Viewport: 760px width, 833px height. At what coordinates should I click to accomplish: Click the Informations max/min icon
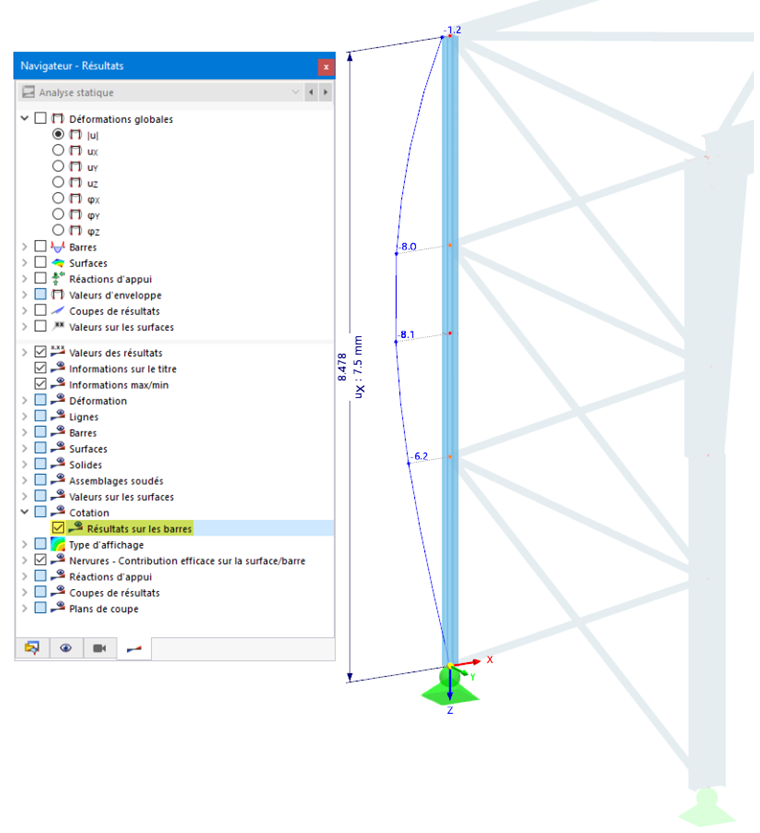pyautogui.click(x=58, y=383)
